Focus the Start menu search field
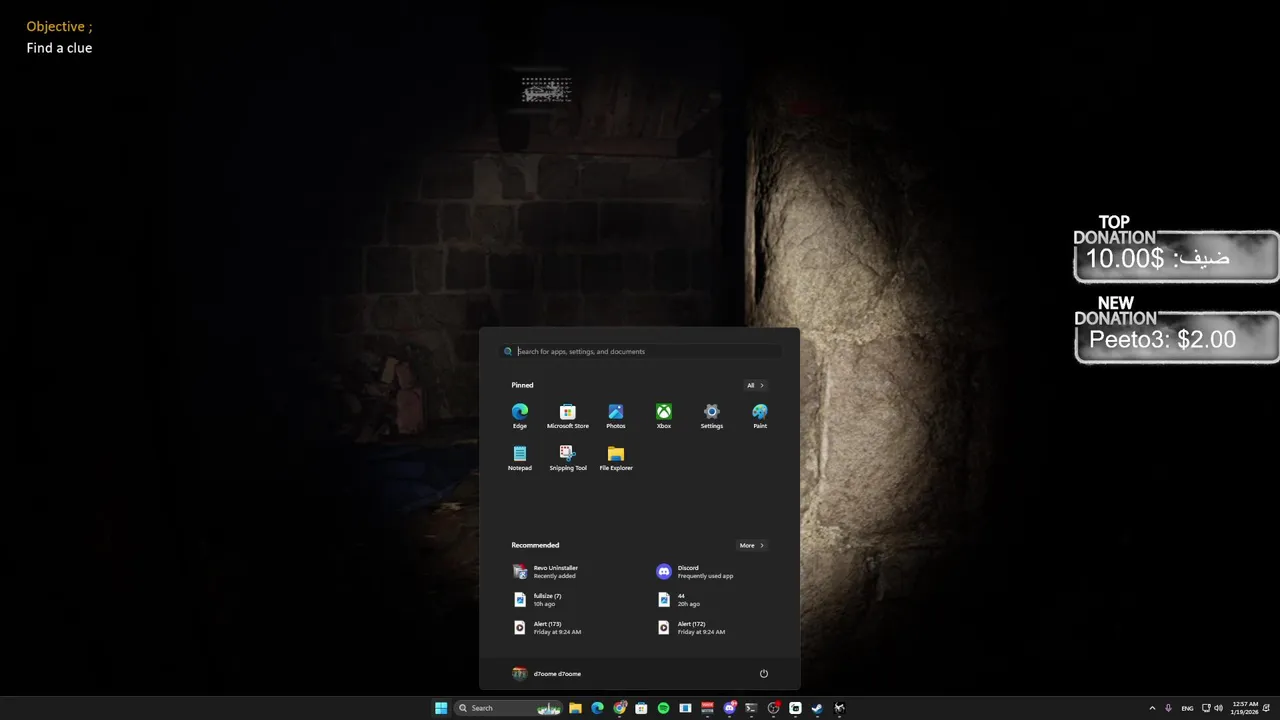This screenshot has width=1280, height=720. pos(640,351)
